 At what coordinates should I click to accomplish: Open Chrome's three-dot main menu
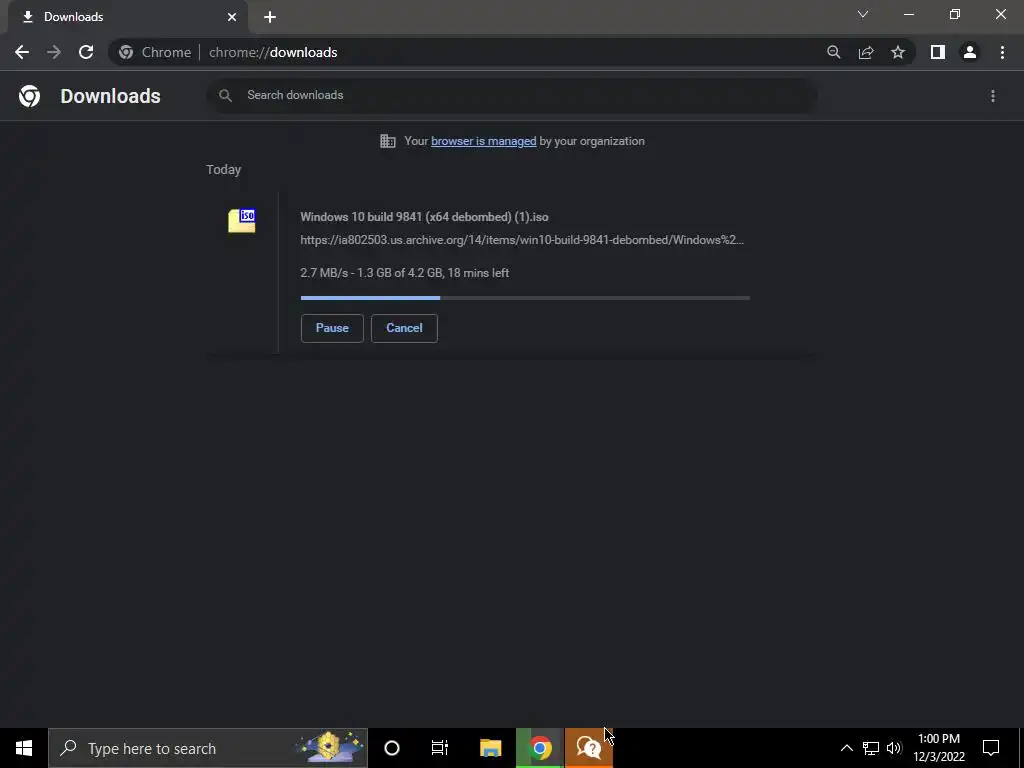click(x=1002, y=52)
